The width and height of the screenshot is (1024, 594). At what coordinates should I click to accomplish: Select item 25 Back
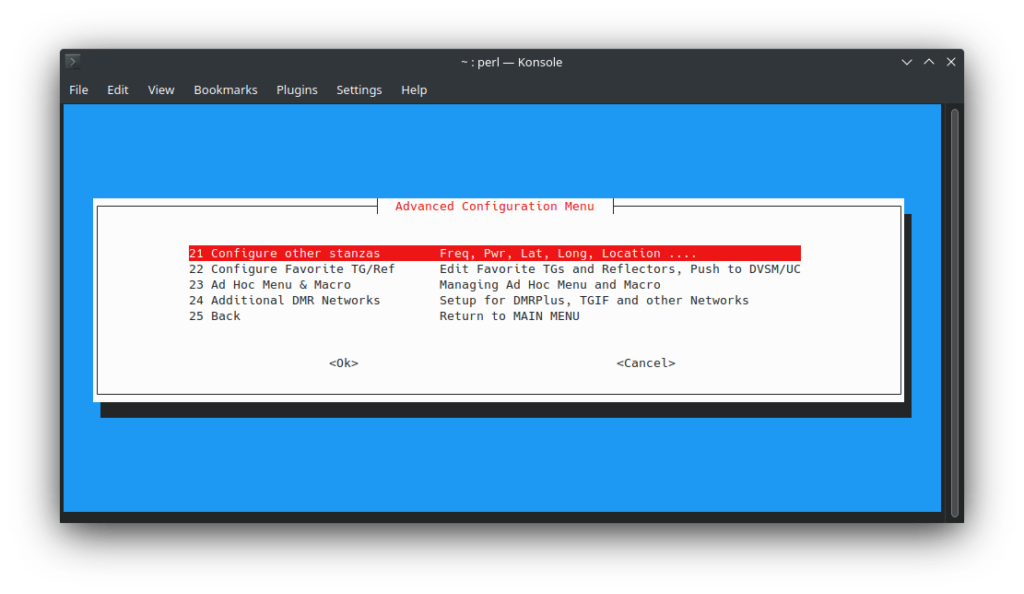coord(384,316)
